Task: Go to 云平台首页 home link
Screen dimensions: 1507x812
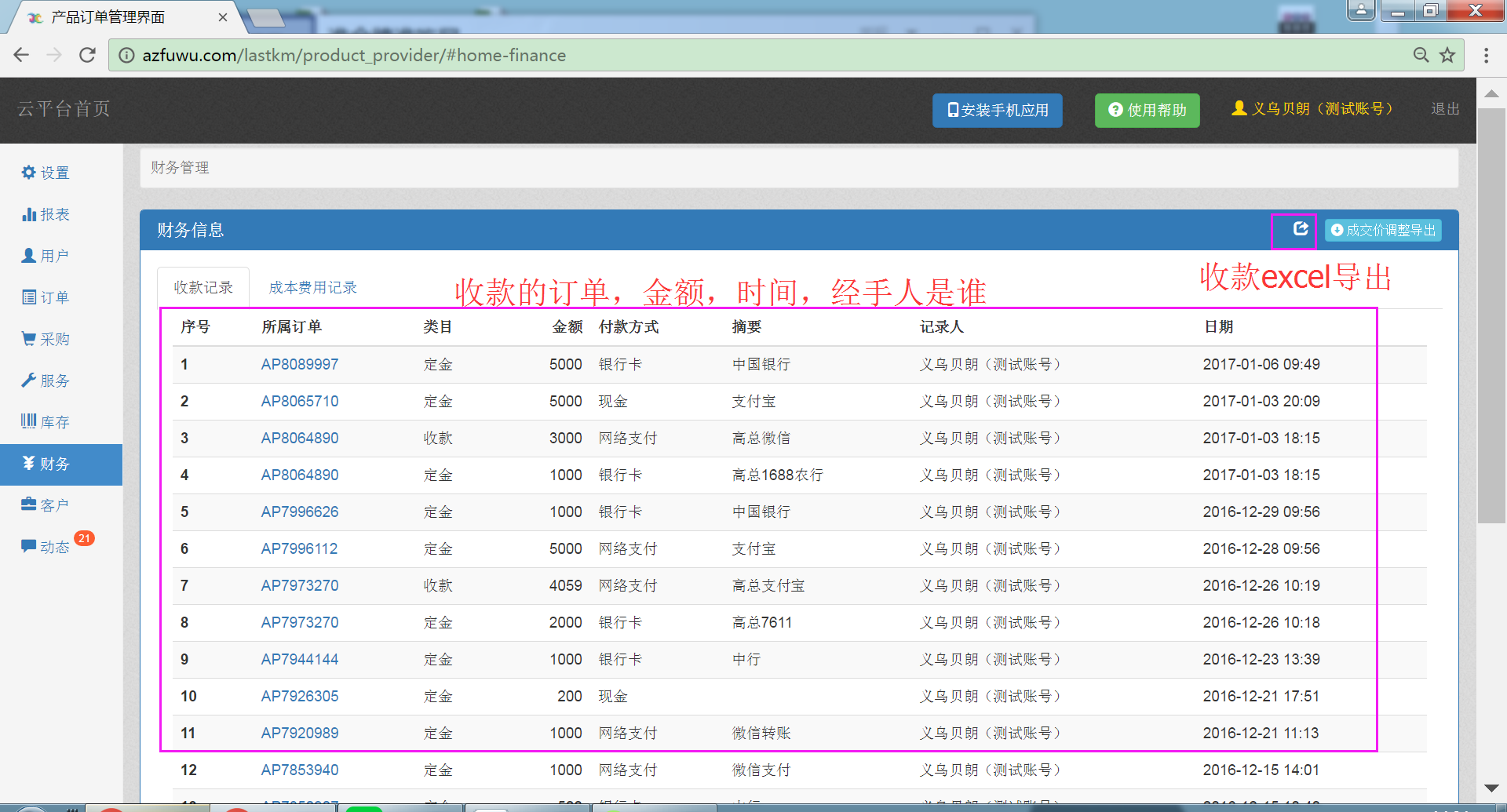Action: pyautogui.click(x=64, y=108)
